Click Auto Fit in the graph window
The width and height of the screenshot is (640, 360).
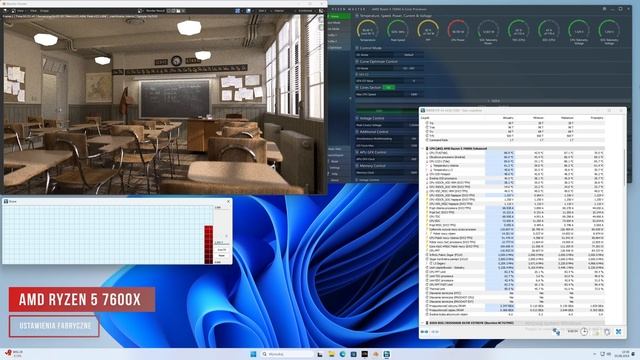coord(222,249)
